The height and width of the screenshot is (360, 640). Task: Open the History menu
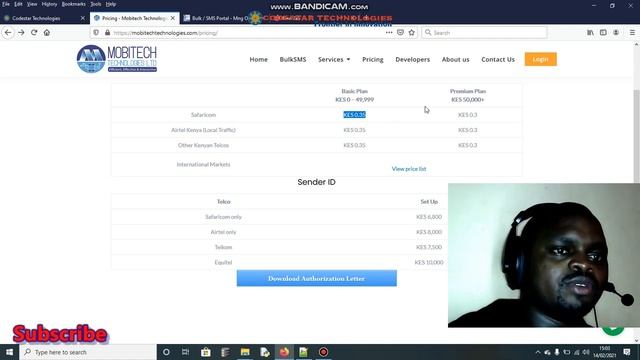[x=49, y=4]
